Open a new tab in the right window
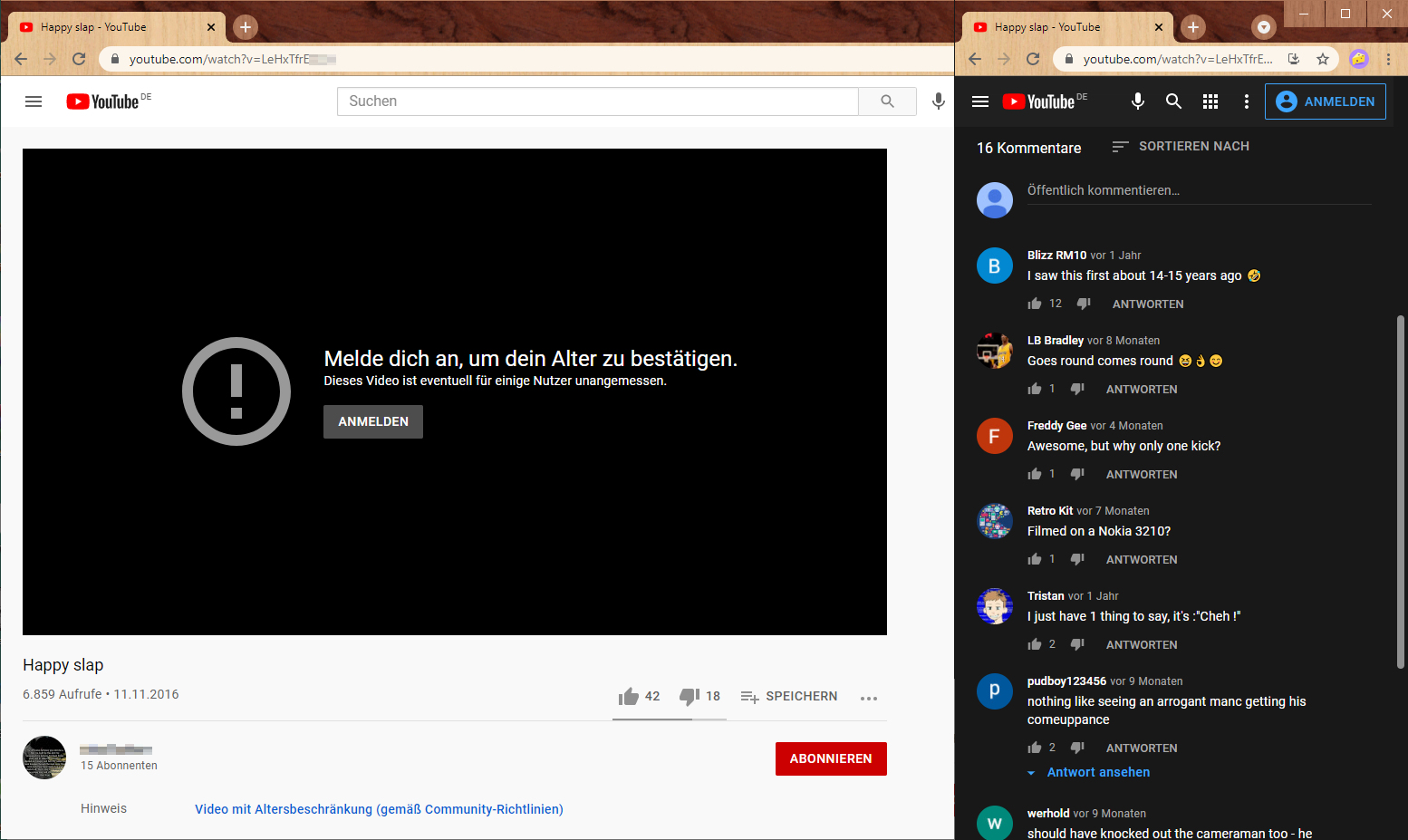This screenshot has height=840, width=1408. pos(1193,27)
